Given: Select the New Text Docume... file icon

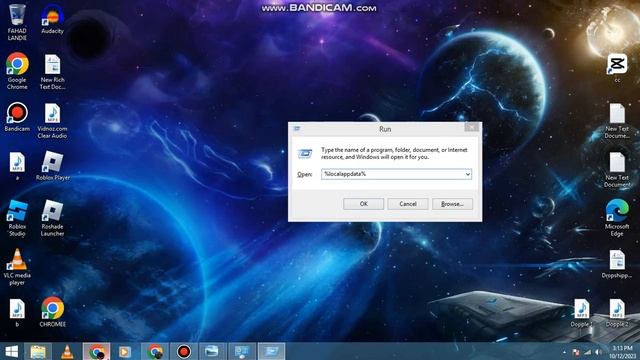Looking at the screenshot, I should tap(617, 121).
